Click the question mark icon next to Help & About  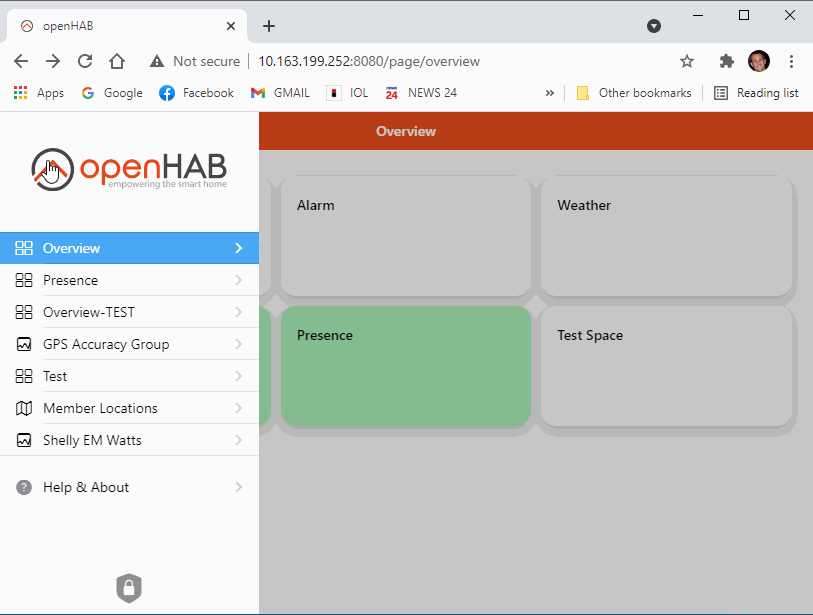click(x=23, y=487)
